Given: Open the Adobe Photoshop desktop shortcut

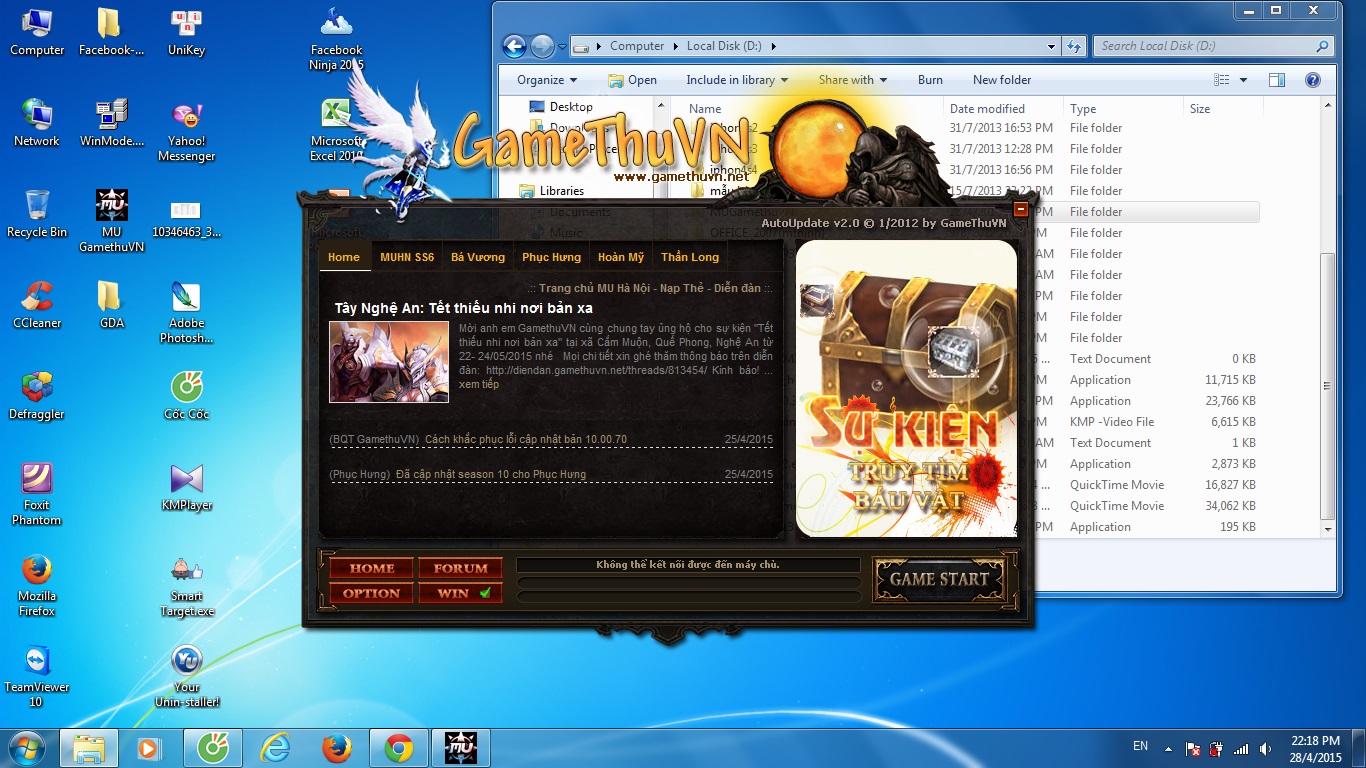Looking at the screenshot, I should click(186, 312).
